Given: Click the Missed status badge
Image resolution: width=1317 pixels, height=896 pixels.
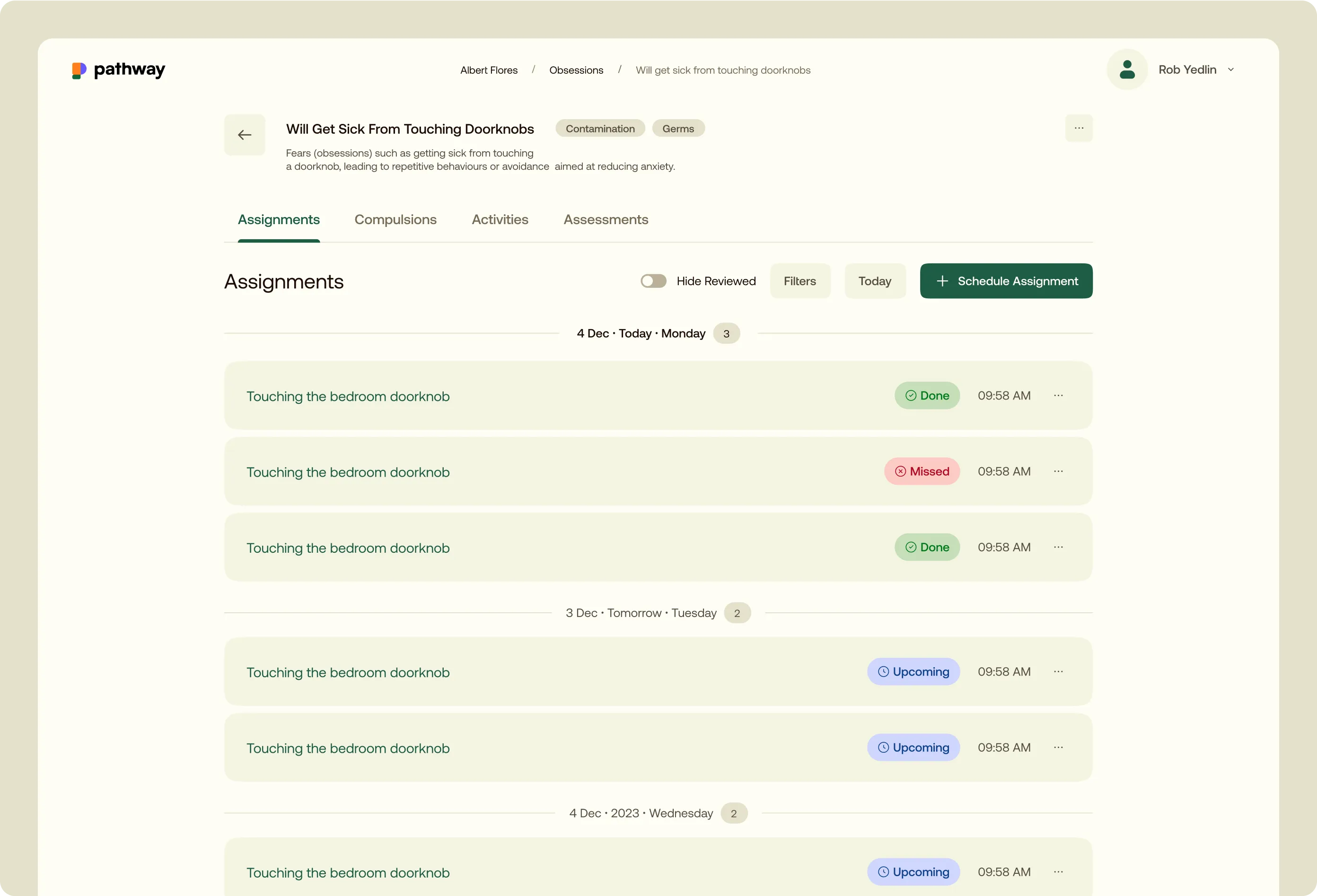Looking at the screenshot, I should [922, 471].
